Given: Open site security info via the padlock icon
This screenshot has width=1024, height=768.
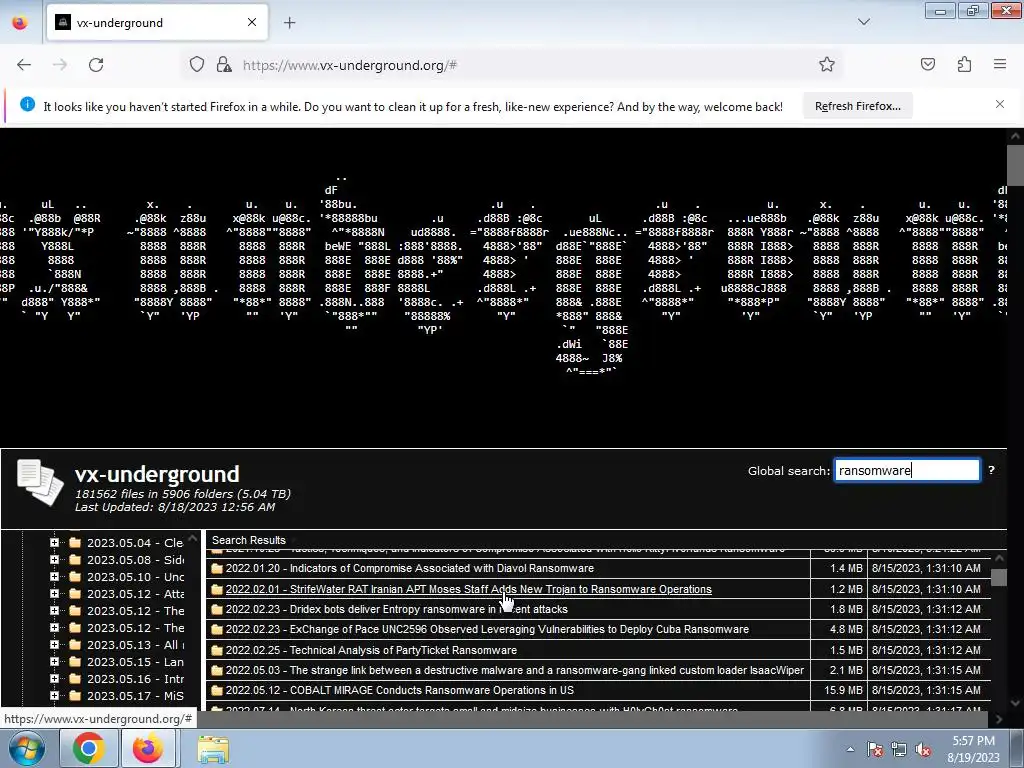Looking at the screenshot, I should [x=224, y=65].
